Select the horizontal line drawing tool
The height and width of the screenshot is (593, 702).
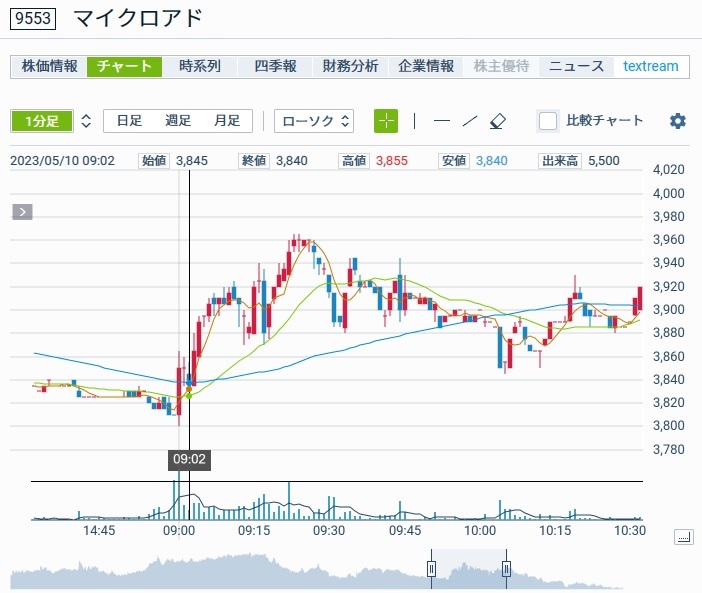[x=441, y=121]
